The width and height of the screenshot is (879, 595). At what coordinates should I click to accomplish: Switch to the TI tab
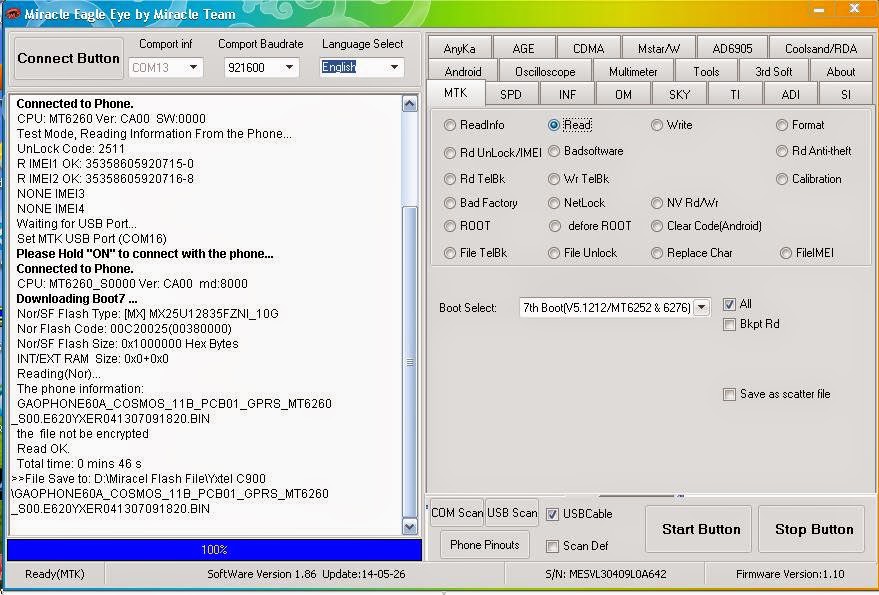click(x=735, y=94)
